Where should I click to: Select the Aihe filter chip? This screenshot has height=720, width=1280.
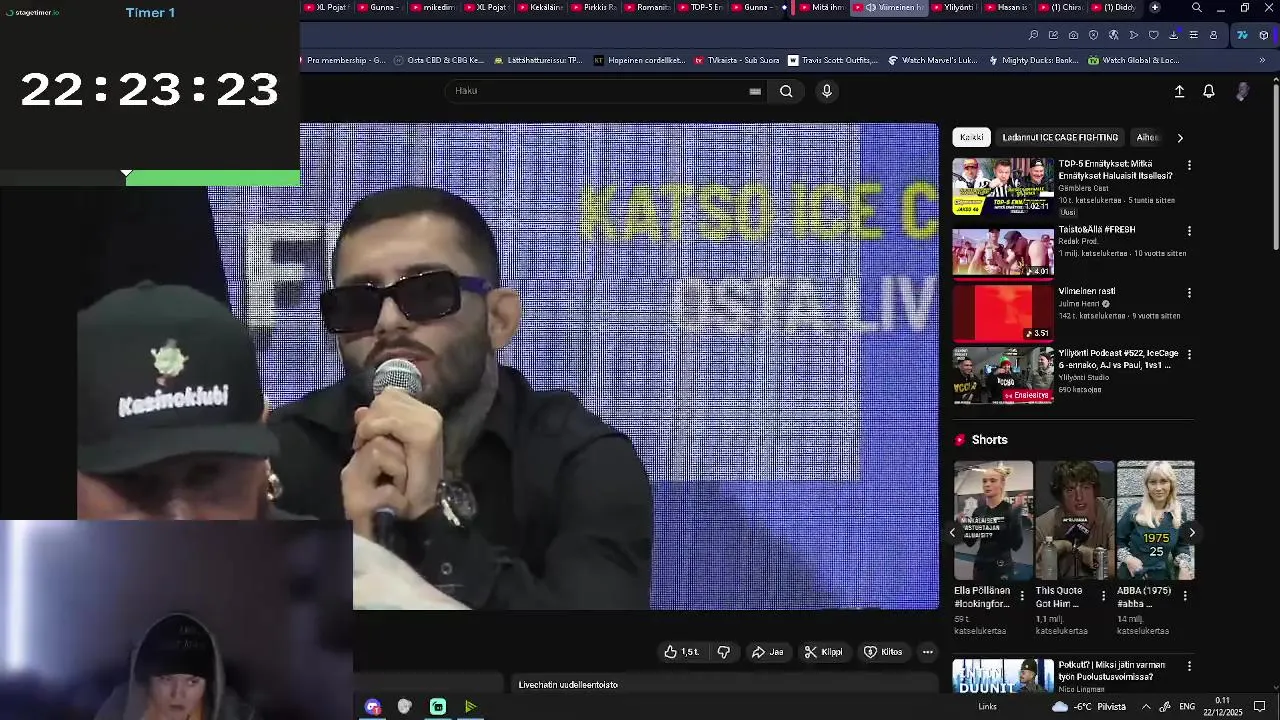[x=1147, y=137]
